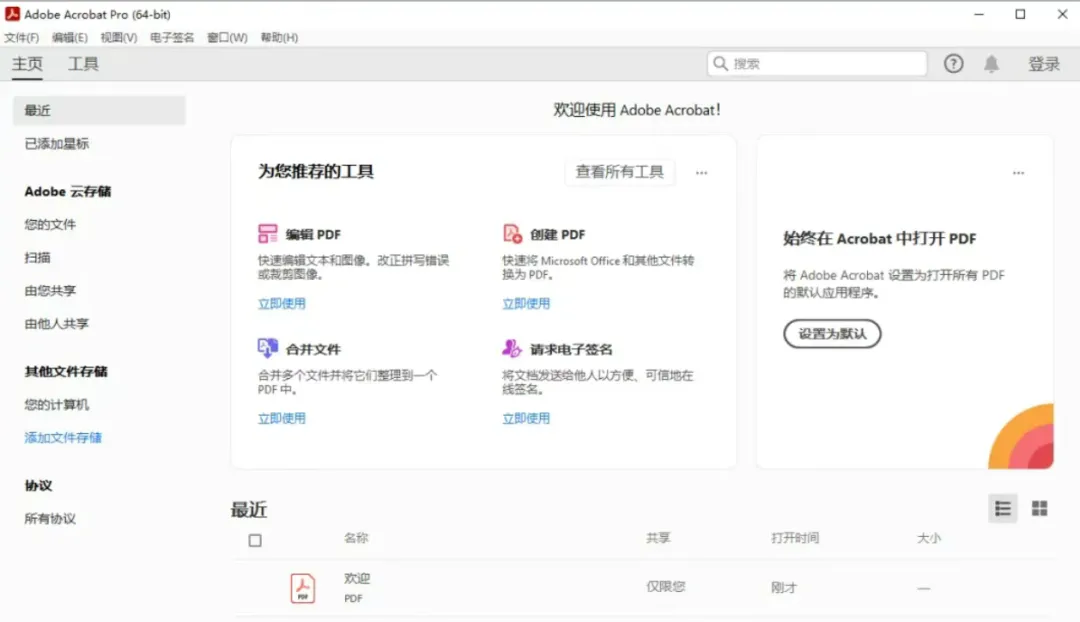1080x622 pixels.
Task: Click the 编辑 PDF tool icon
Action: pyautogui.click(x=267, y=234)
